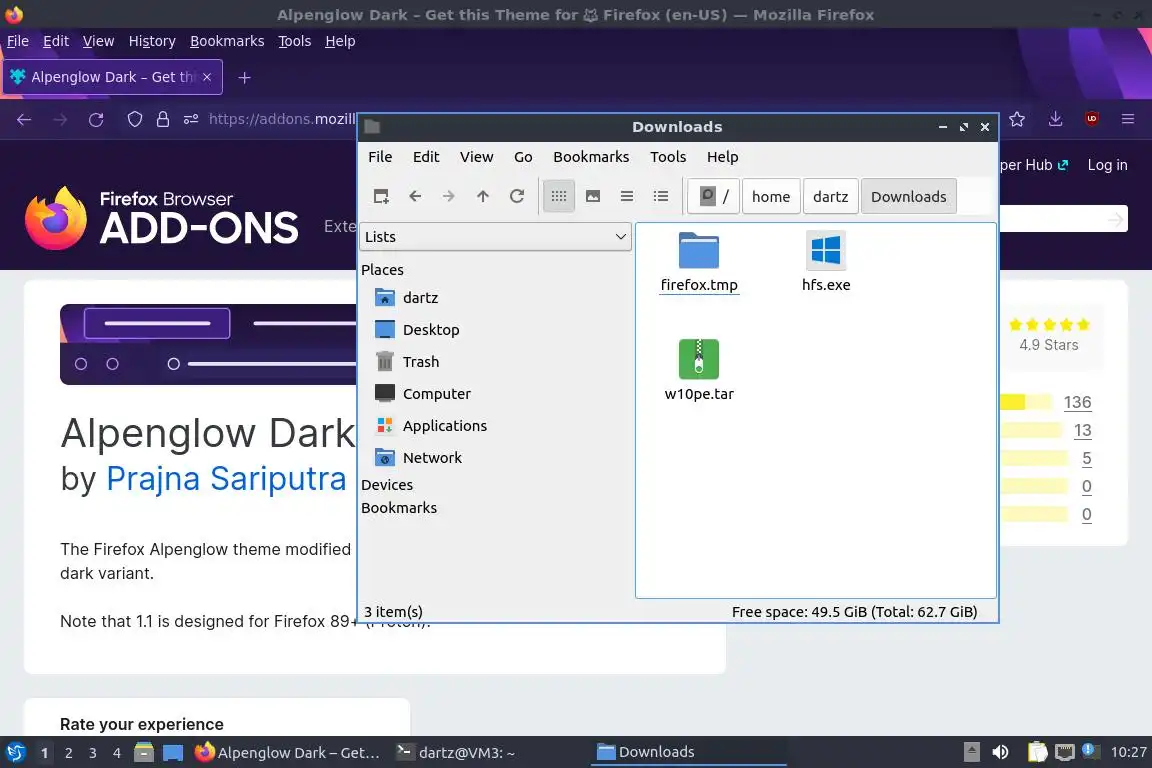Viewport: 1152px width, 768px height.
Task: Open Prajna Sariputra author link
Action: [x=226, y=478]
